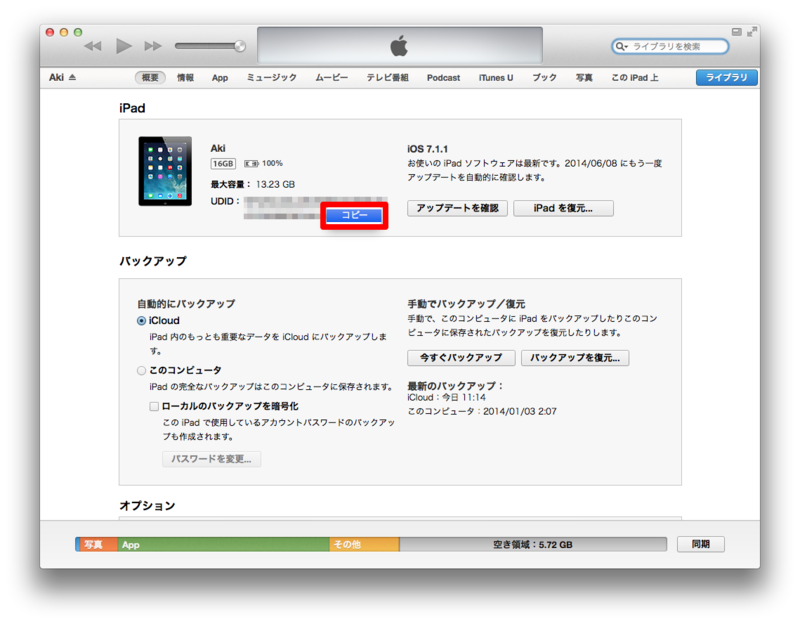Eject the Aki device

click(72, 77)
